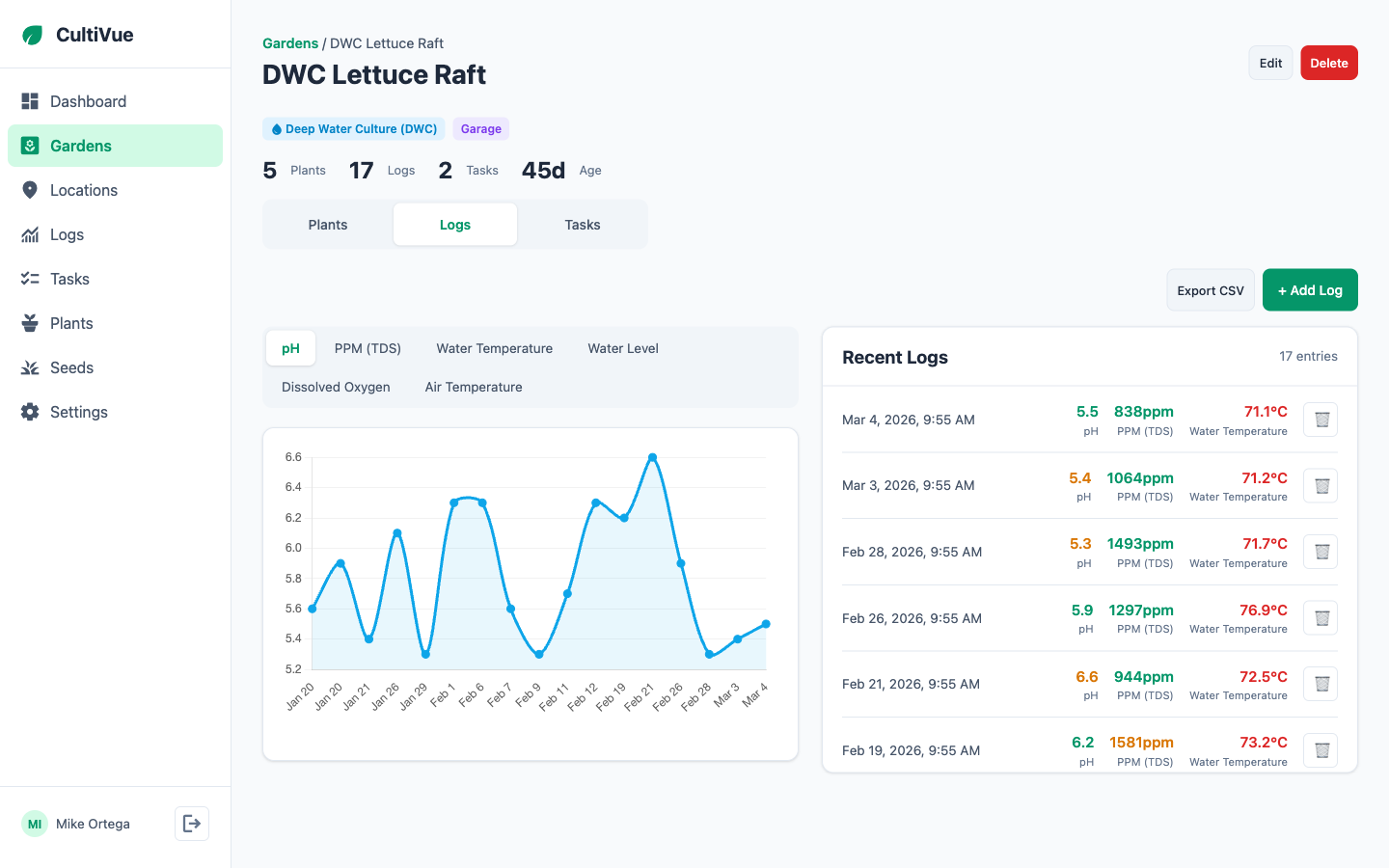This screenshot has height=868, width=1389.
Task: Switch chart metric to PPM (TDS)
Action: tap(368, 348)
